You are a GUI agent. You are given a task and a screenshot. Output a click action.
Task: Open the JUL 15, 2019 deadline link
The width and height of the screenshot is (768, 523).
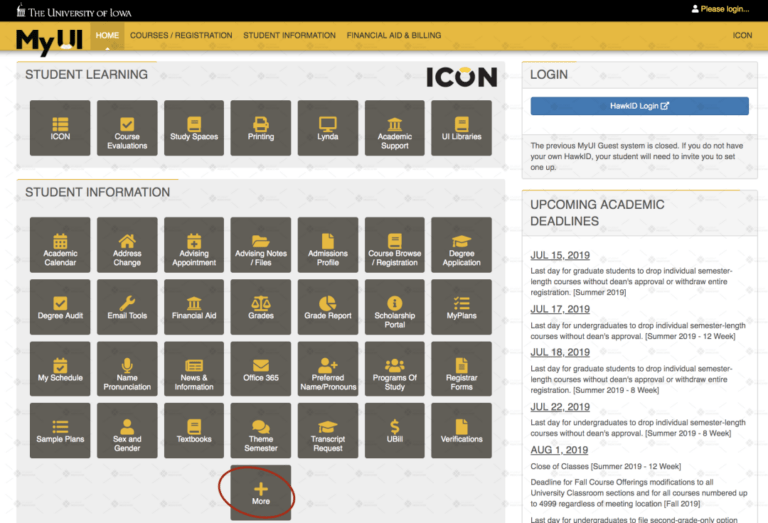click(560, 255)
